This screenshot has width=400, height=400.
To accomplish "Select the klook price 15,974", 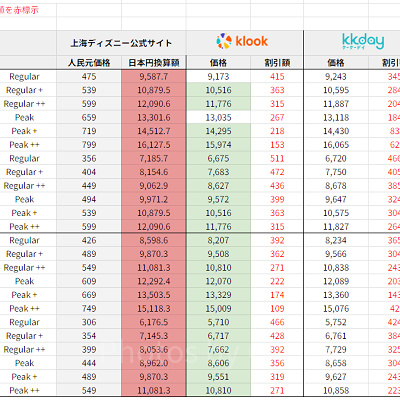I will [x=218, y=145].
